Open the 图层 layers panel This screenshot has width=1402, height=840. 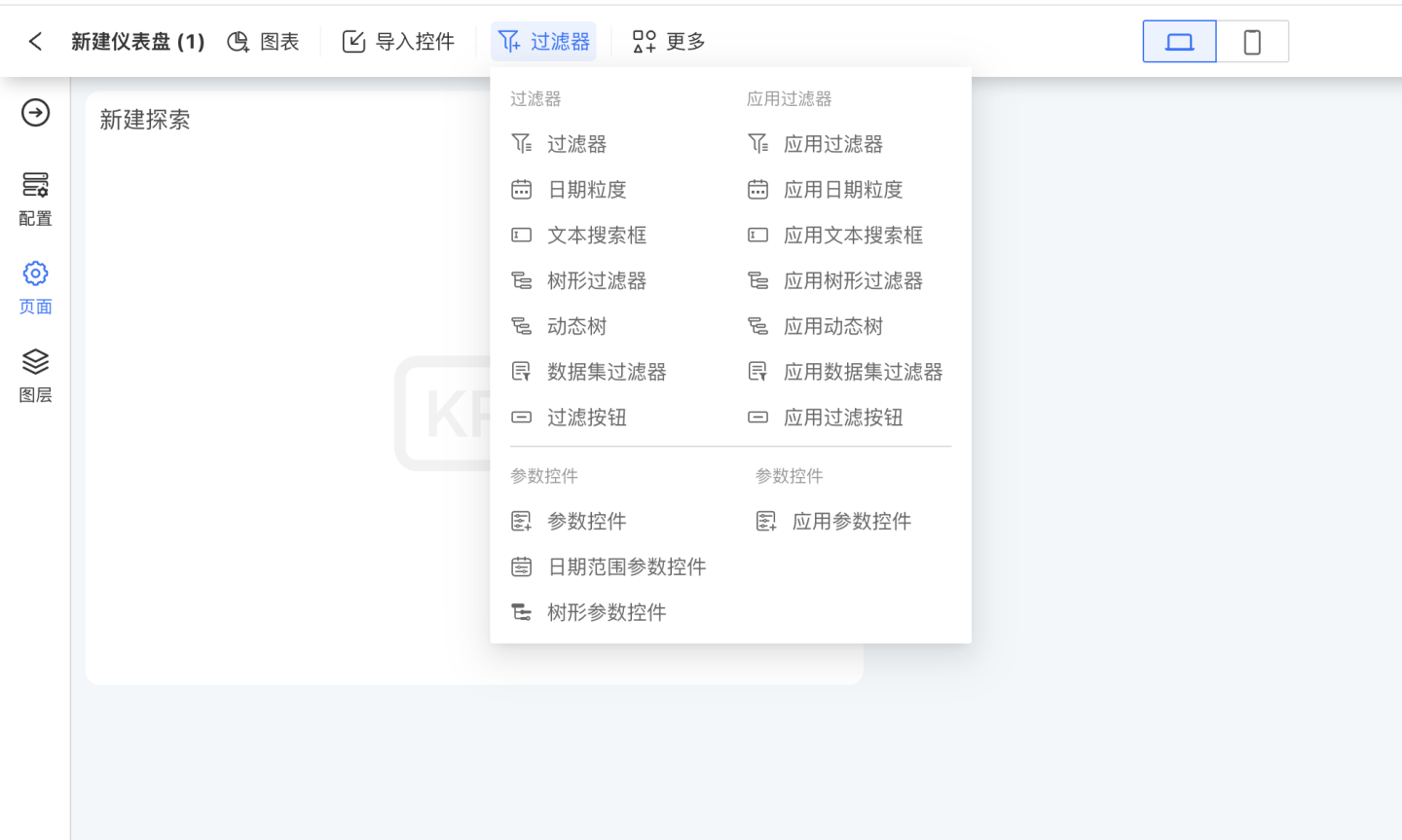click(36, 375)
